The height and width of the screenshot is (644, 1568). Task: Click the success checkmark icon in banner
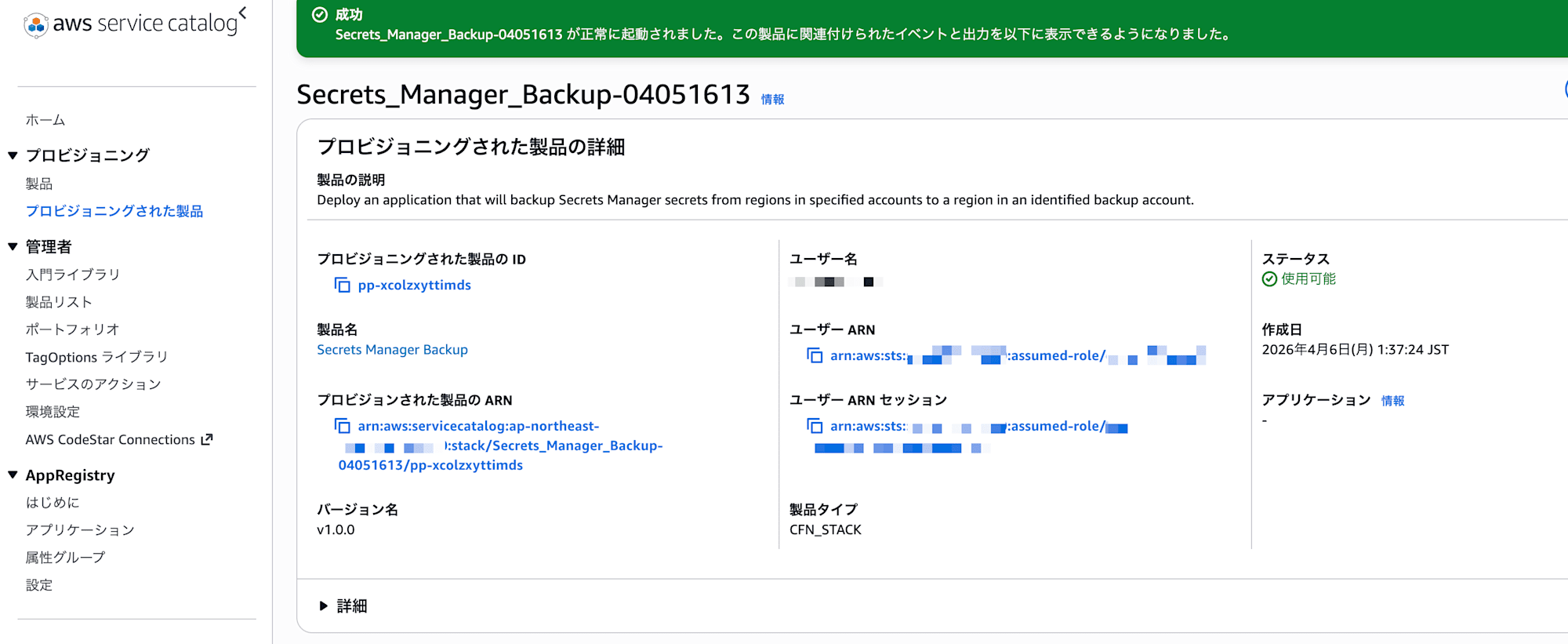pyautogui.click(x=319, y=14)
